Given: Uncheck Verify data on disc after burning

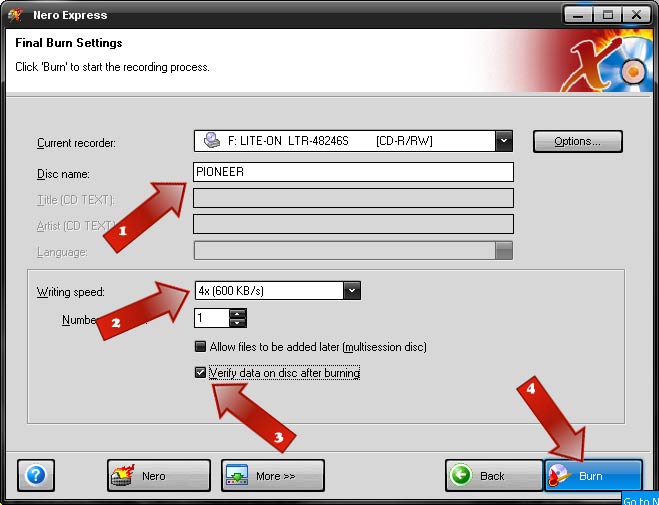Looking at the screenshot, I should tap(200, 372).
